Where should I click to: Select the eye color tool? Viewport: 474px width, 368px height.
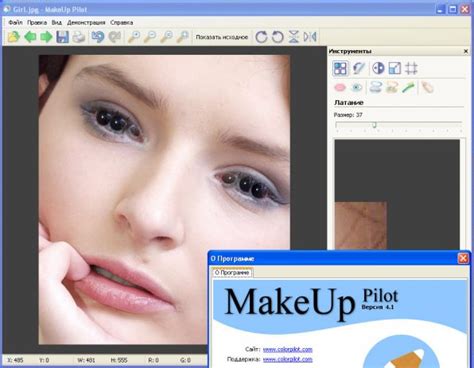(357, 88)
